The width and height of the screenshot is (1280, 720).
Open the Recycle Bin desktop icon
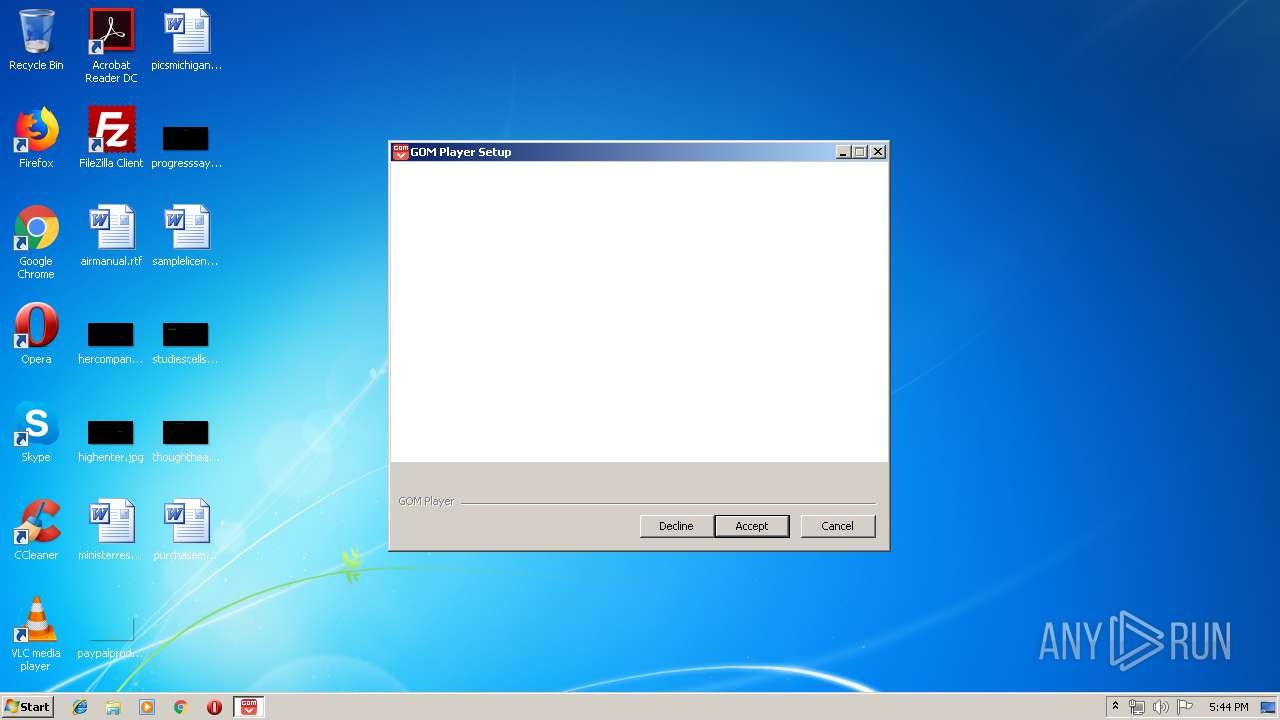(36, 40)
